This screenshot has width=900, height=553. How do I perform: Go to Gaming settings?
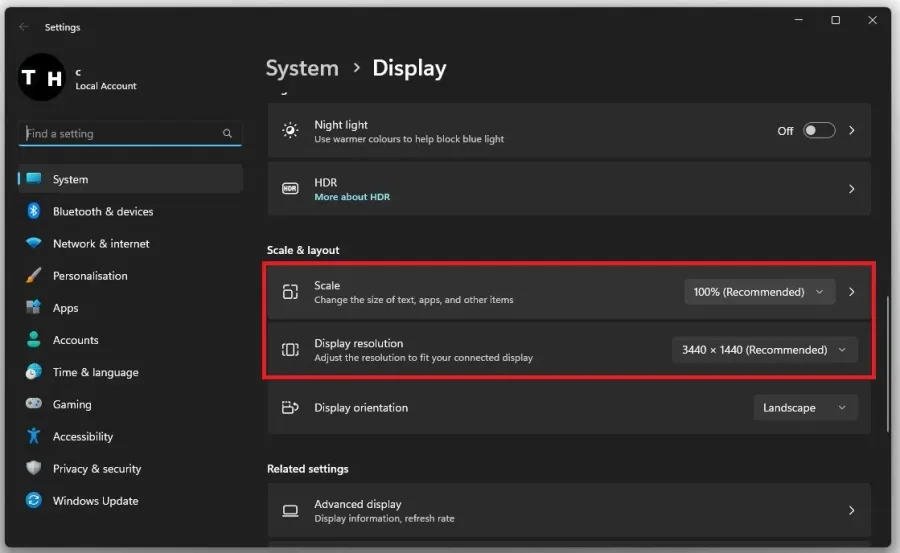click(130, 404)
